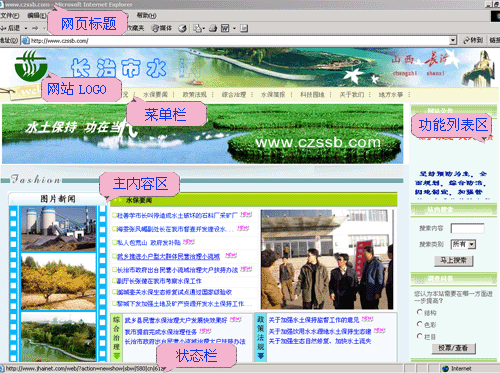Open the History icon in IE toolbar

[182, 29]
